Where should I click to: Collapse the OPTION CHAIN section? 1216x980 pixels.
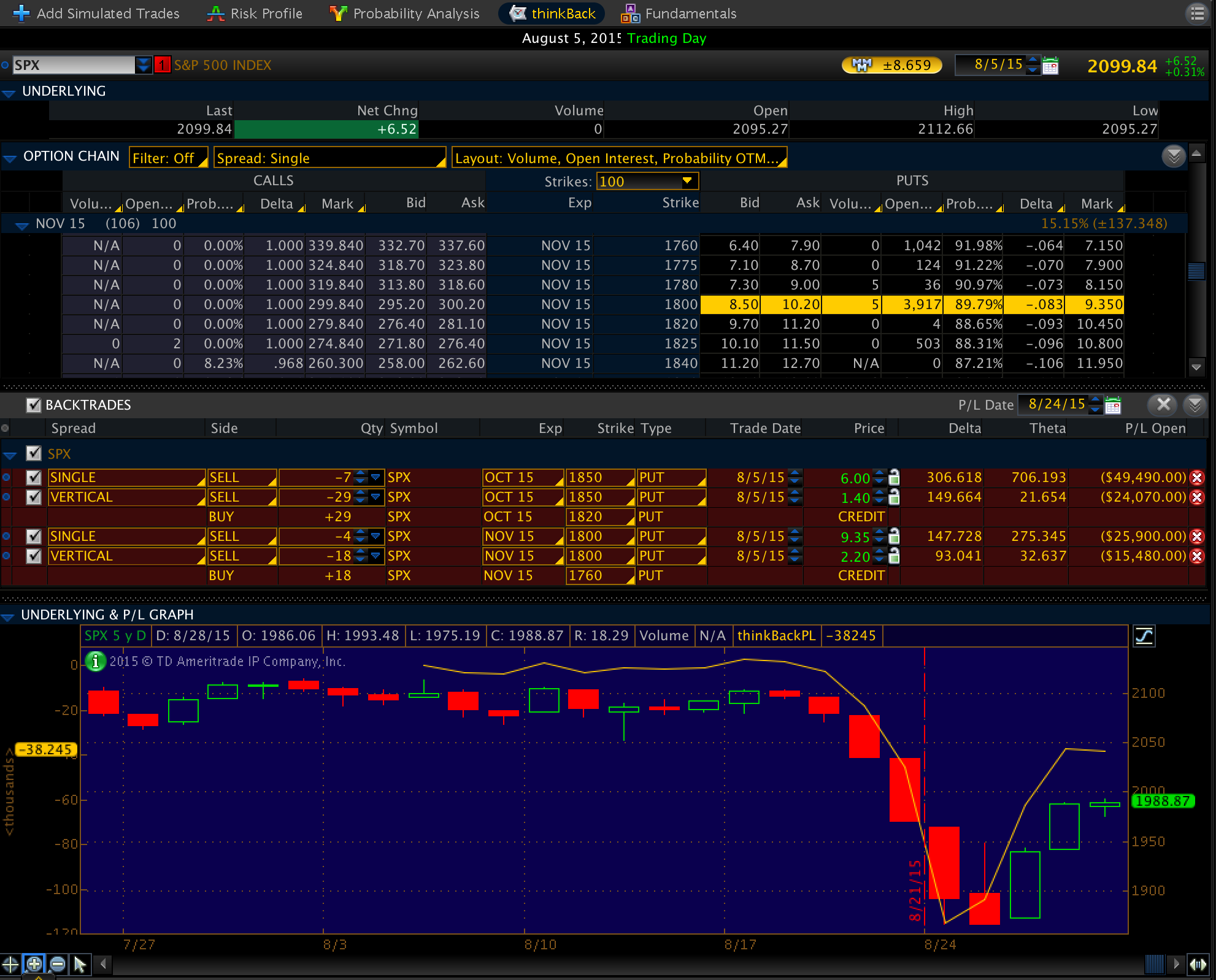(x=9, y=158)
